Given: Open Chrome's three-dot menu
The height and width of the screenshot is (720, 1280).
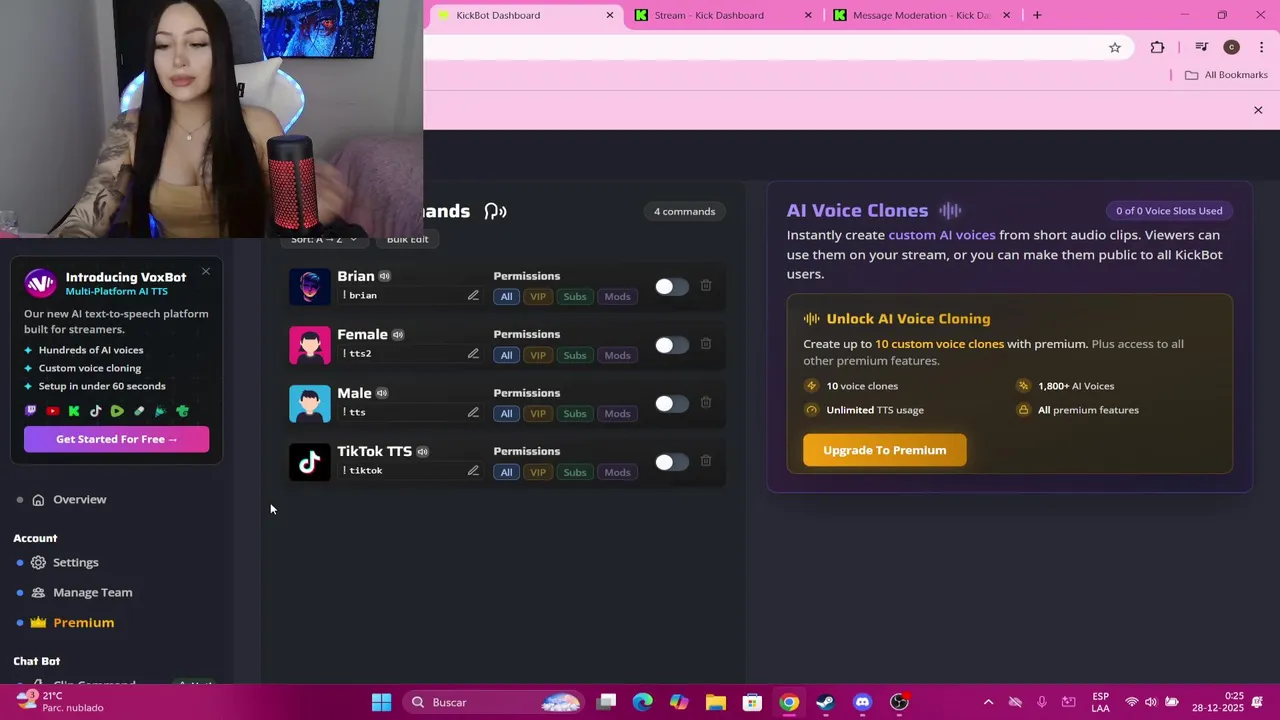Looking at the screenshot, I should click(1261, 47).
